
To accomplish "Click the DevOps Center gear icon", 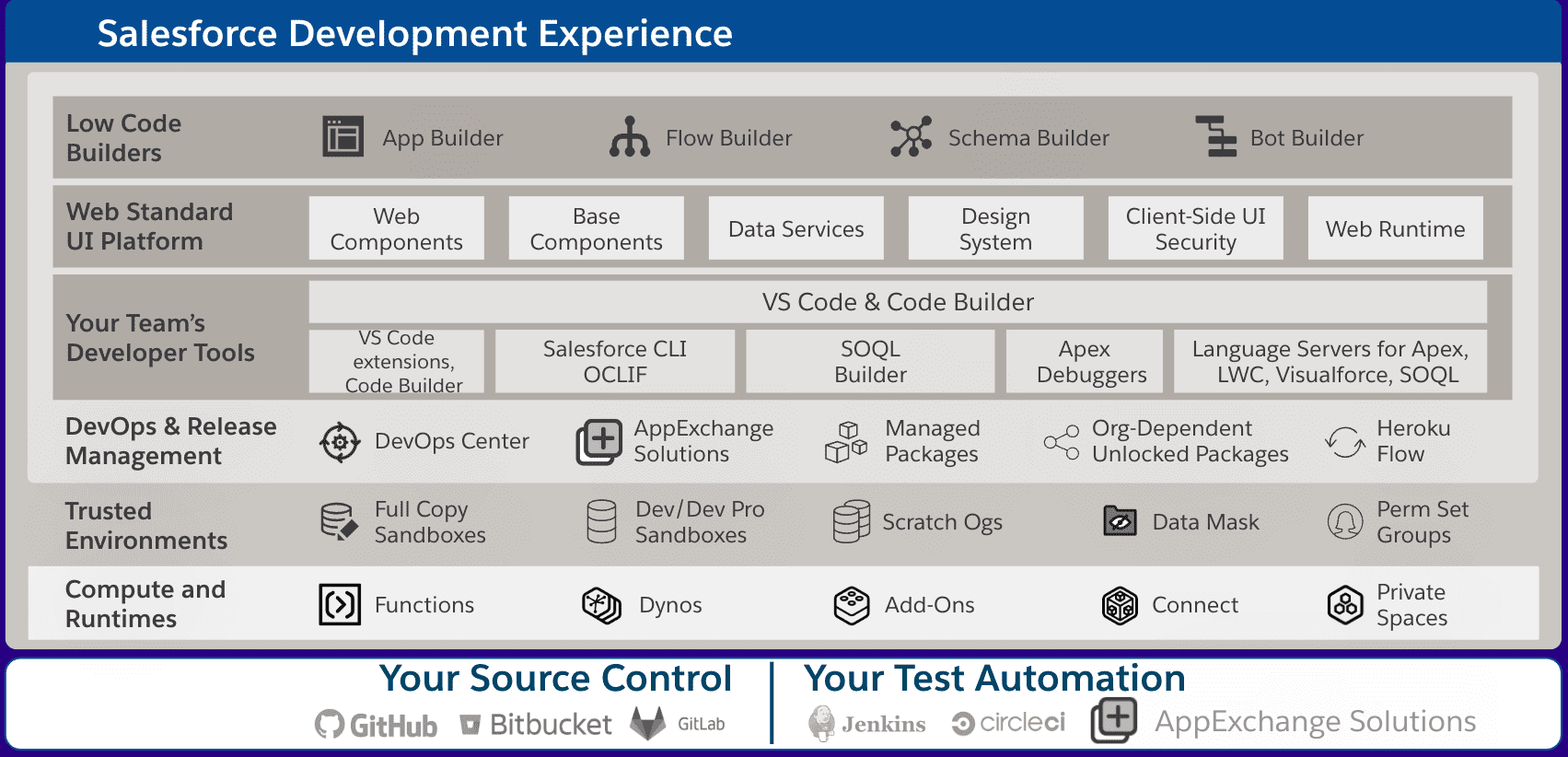I will [x=340, y=442].
